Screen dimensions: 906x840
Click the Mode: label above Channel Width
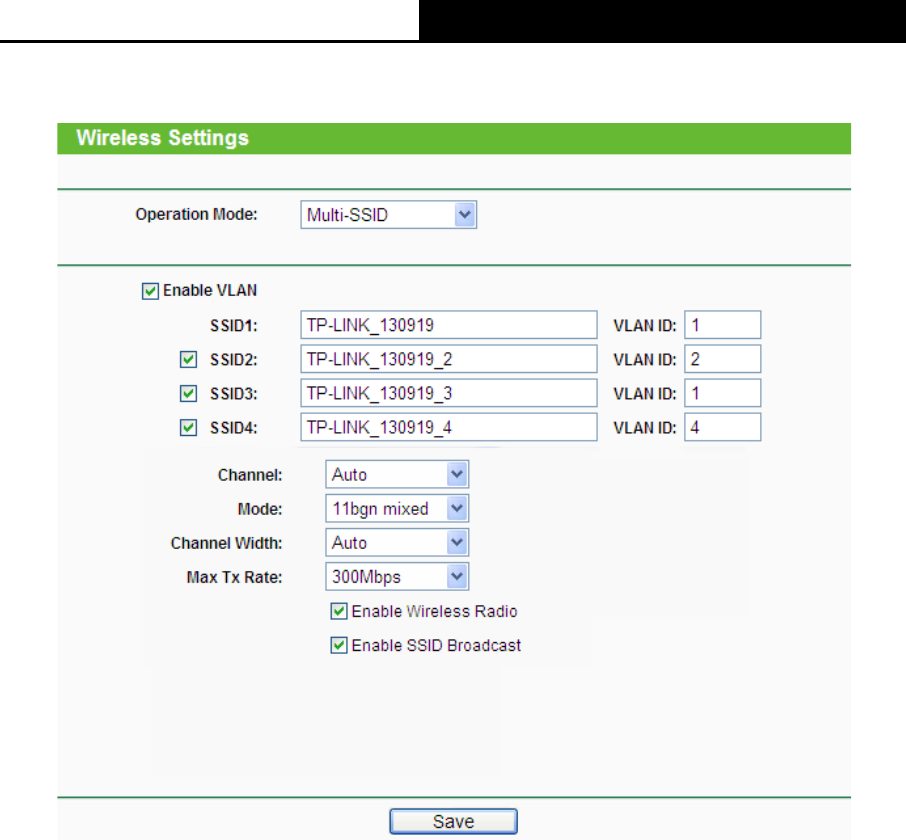260,509
